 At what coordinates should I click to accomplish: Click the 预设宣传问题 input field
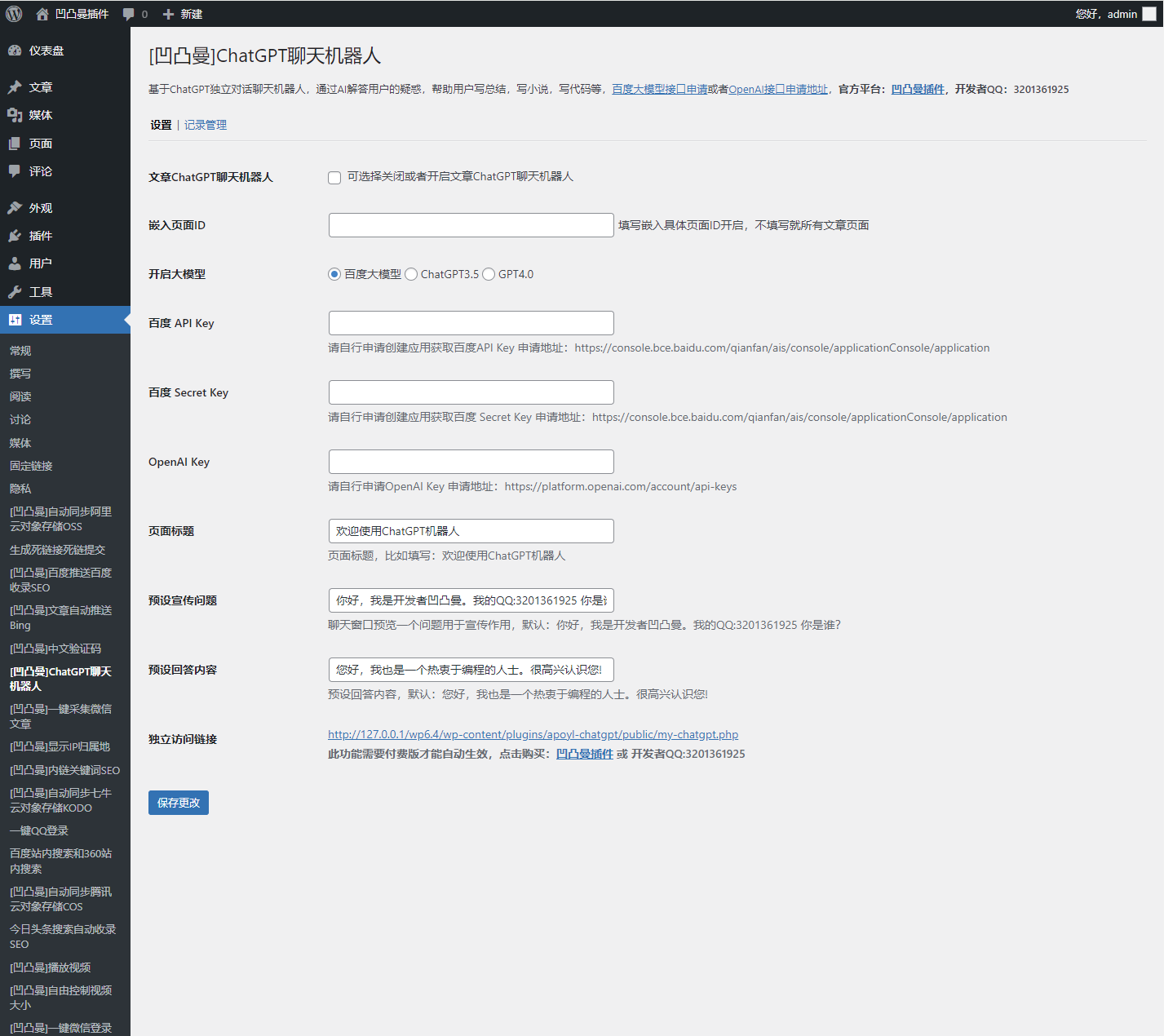tap(471, 600)
